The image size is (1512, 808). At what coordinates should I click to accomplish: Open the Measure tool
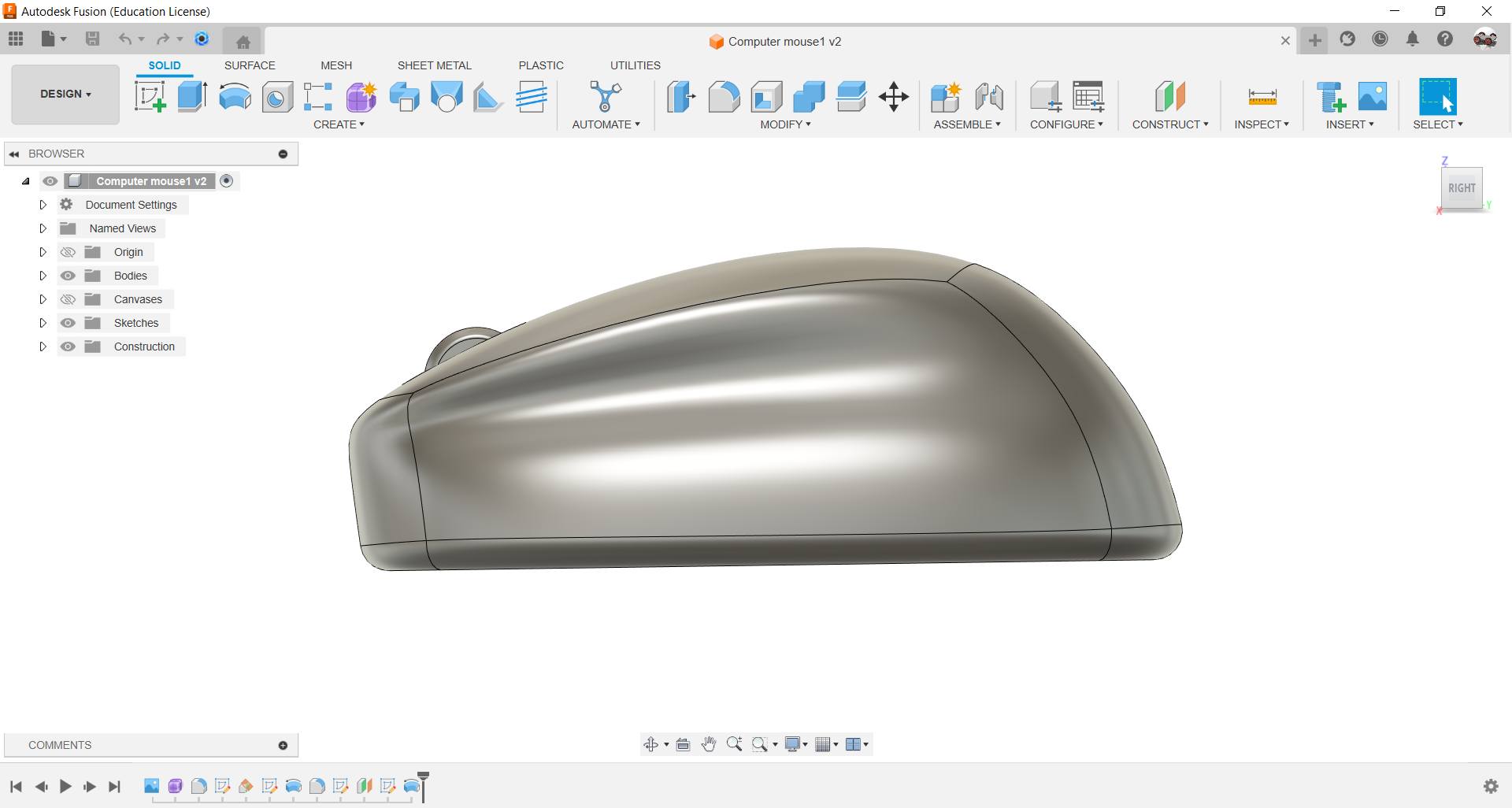[x=1262, y=97]
